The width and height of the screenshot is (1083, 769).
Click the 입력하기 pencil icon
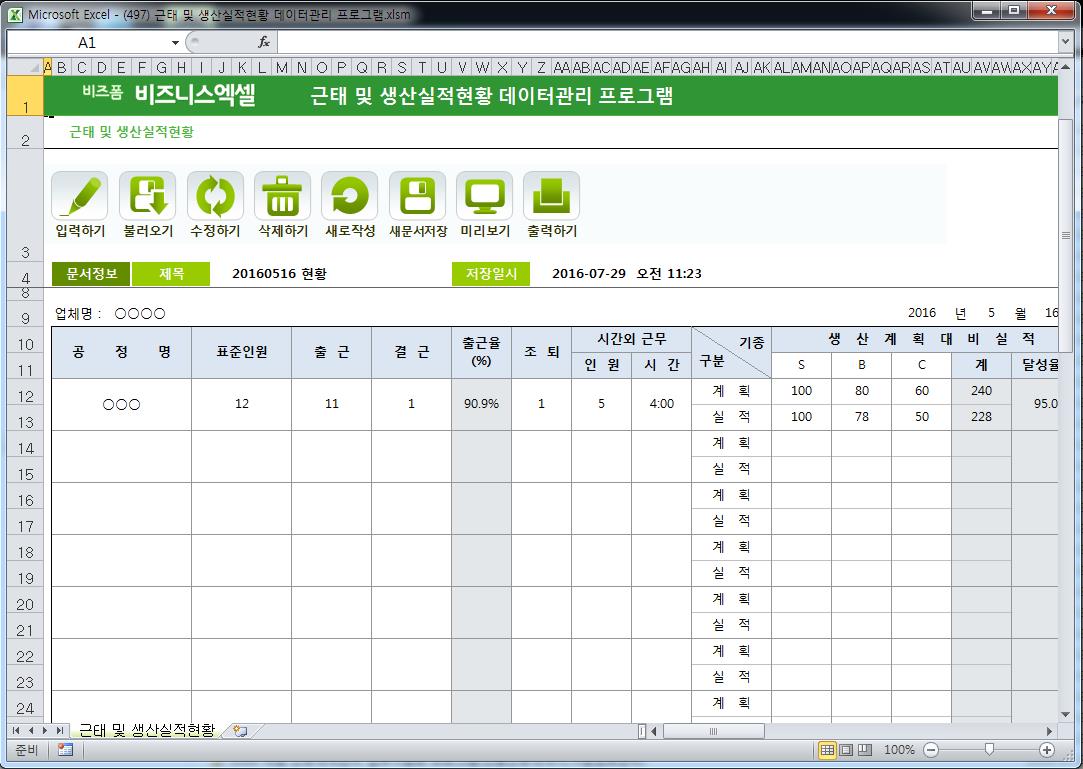[x=79, y=196]
